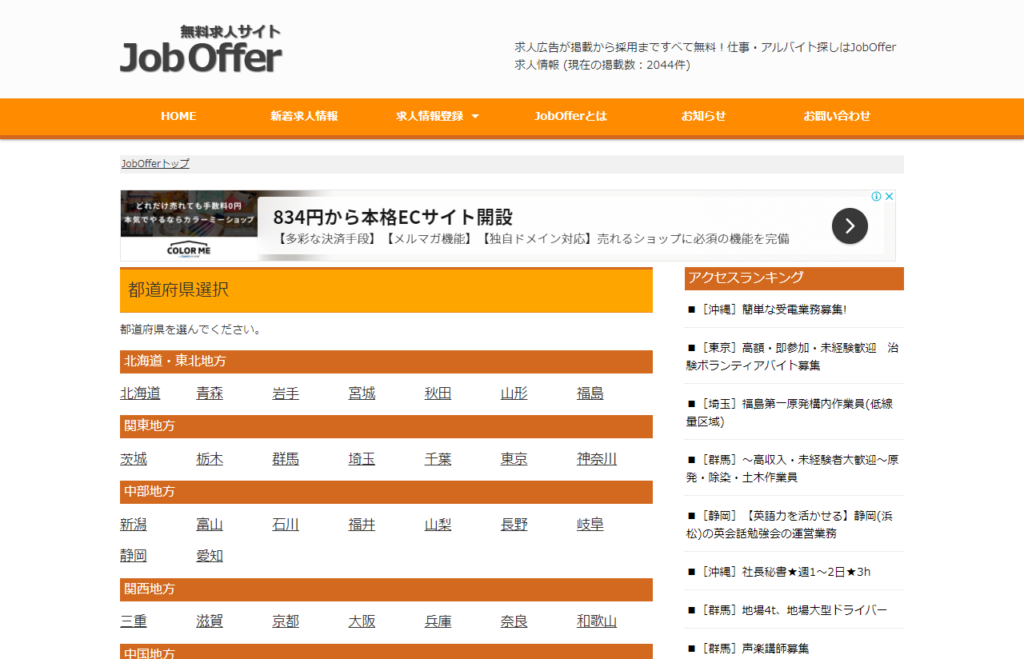Select 兵庫 prefecture link

(438, 621)
